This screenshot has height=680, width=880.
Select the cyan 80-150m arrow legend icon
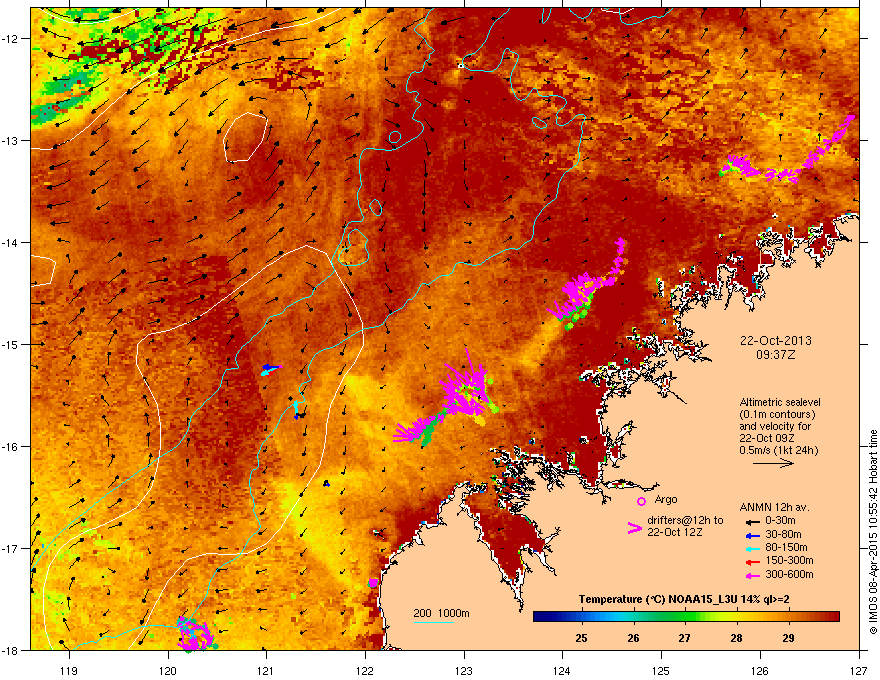[x=753, y=548]
